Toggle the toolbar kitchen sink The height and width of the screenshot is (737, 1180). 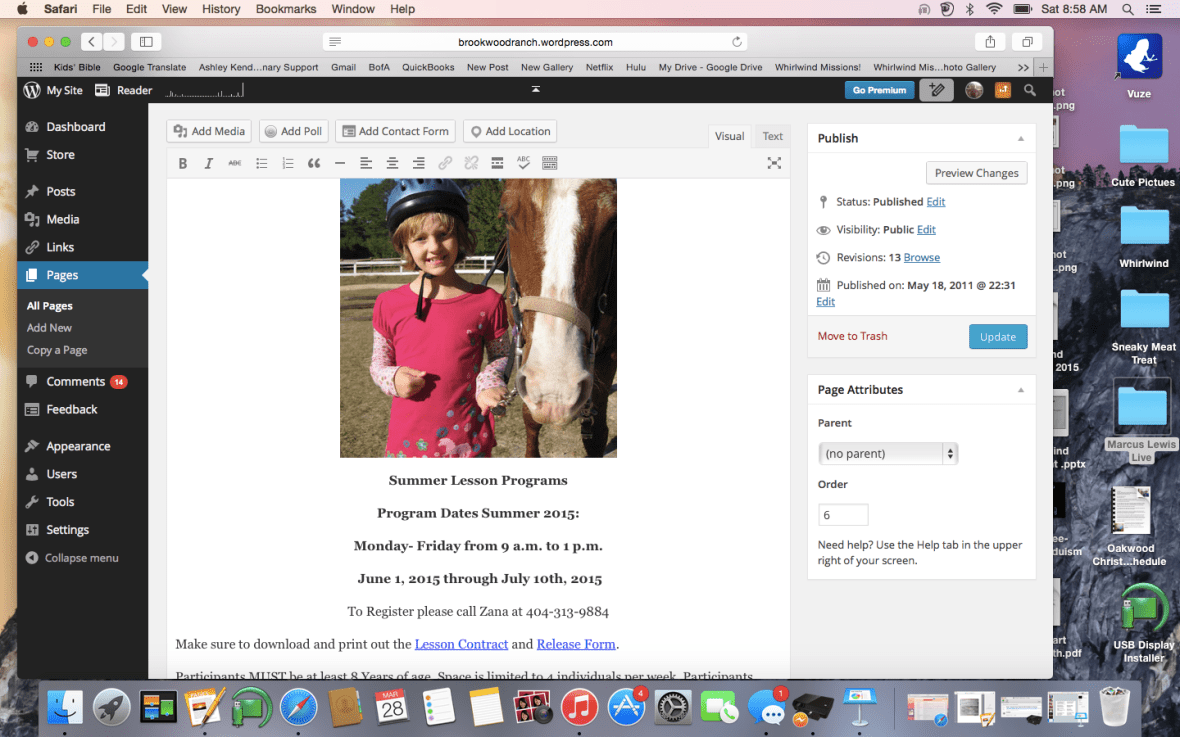click(x=549, y=163)
